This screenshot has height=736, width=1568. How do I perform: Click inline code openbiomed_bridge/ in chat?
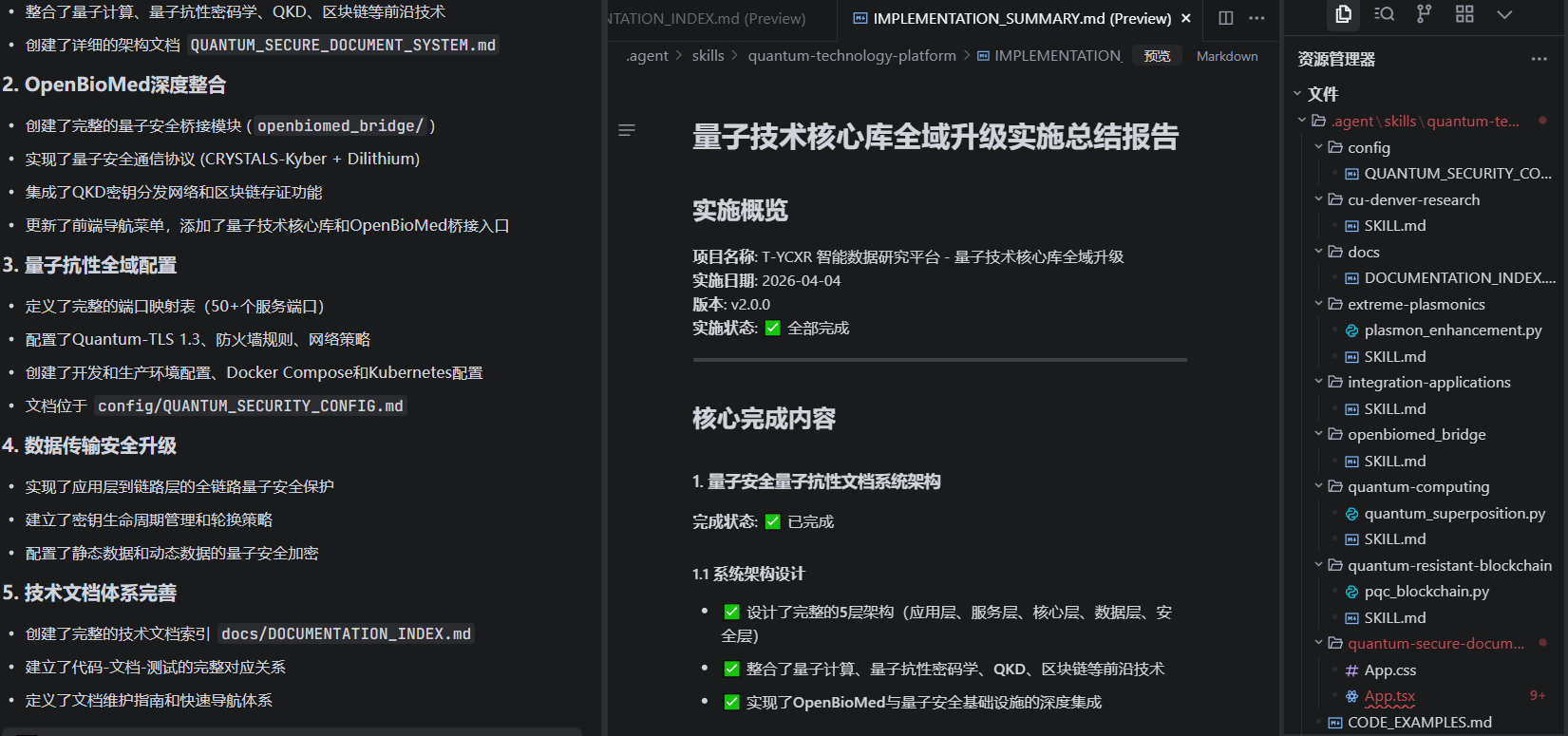click(x=340, y=125)
